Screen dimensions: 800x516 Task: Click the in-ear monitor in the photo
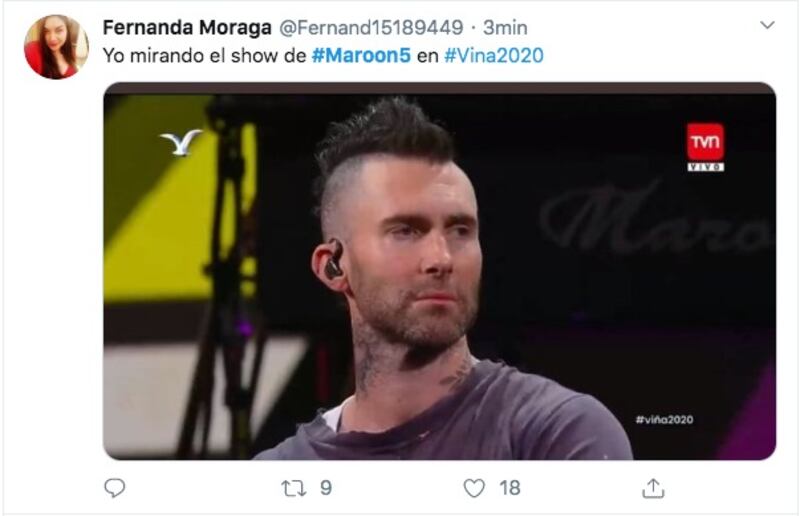(x=334, y=261)
